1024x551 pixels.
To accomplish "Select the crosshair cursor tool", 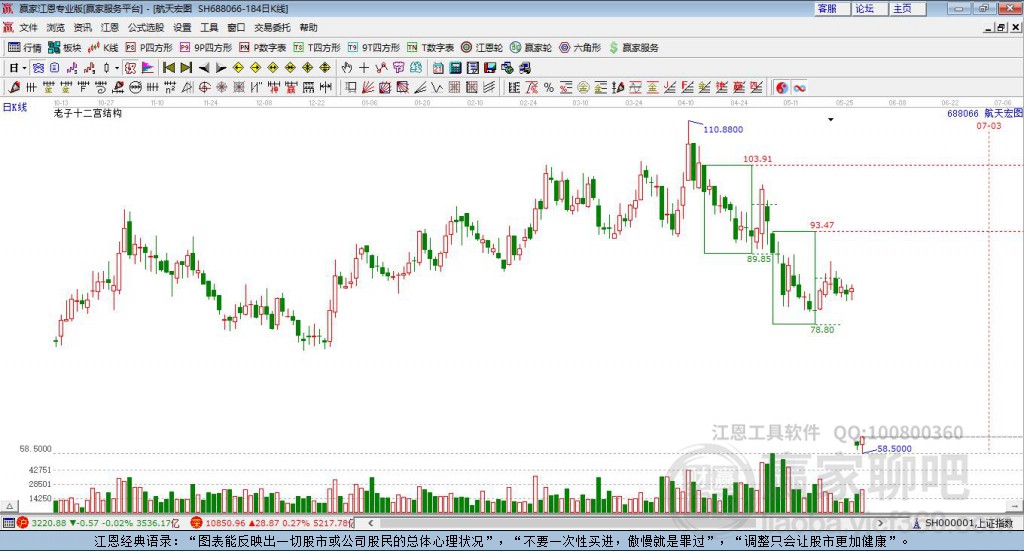I will (364, 68).
